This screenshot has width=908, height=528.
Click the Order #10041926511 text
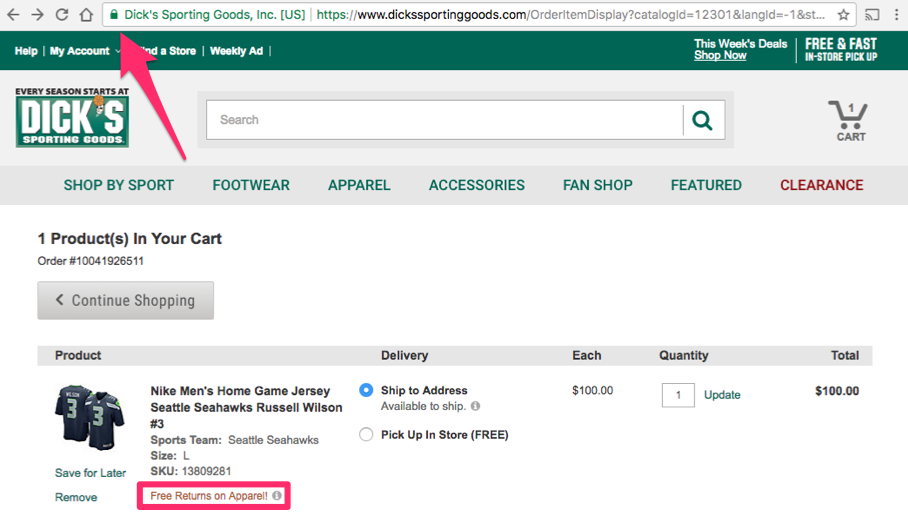[x=90, y=261]
